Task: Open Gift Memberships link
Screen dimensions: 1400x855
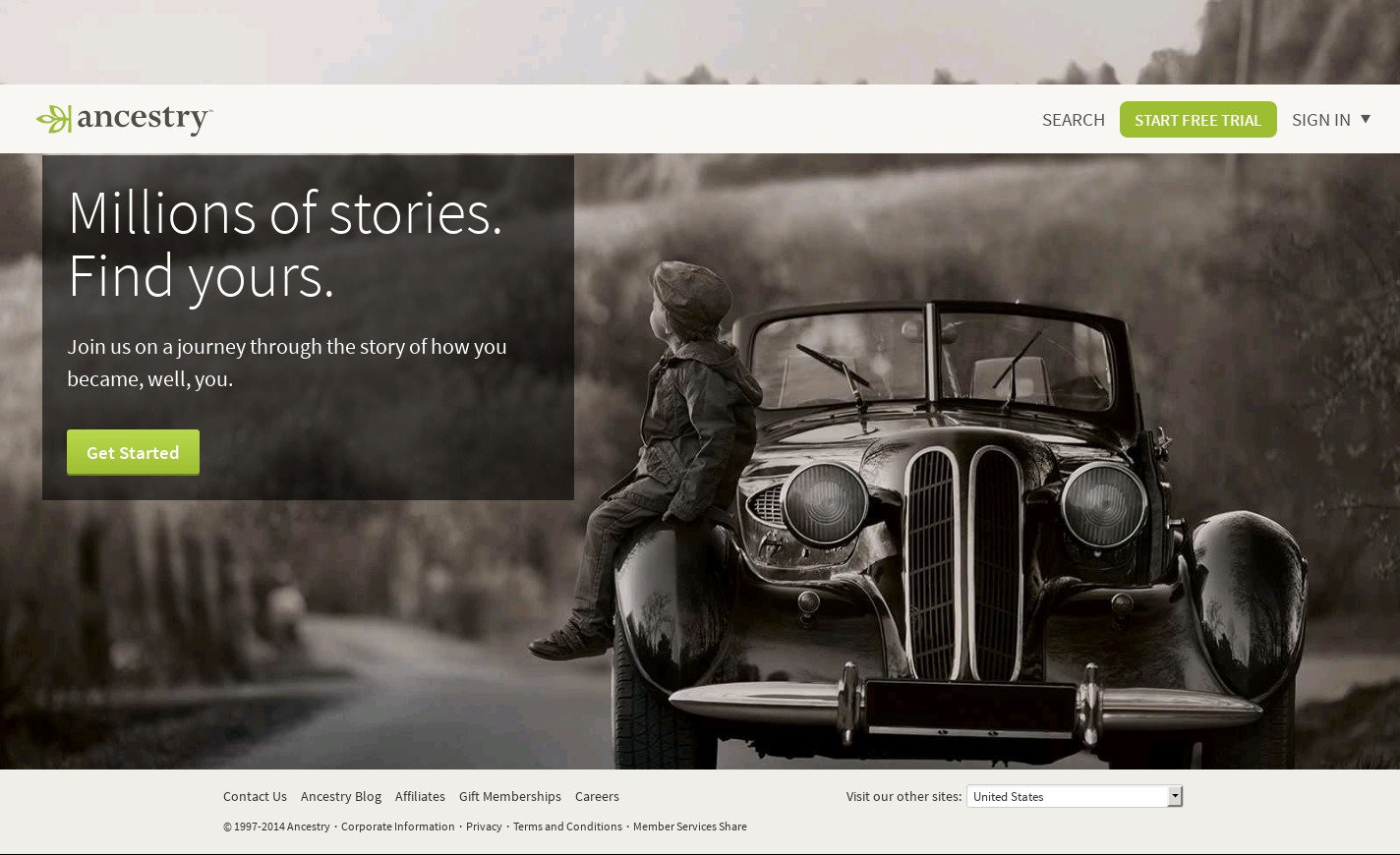Action: (510, 796)
